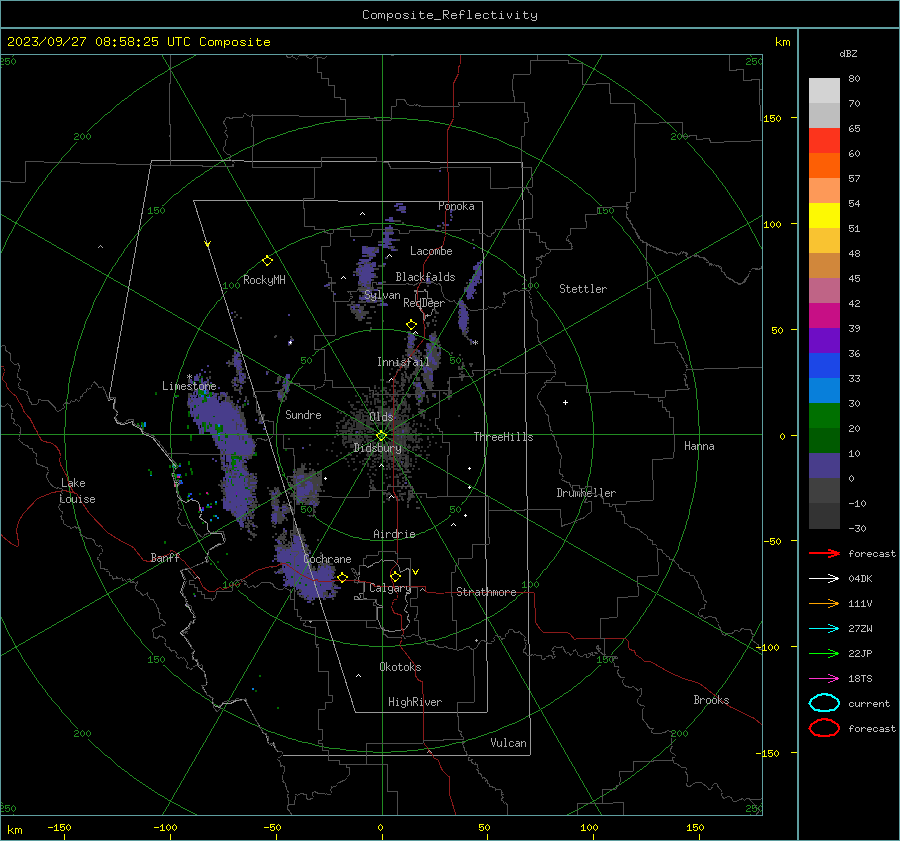Click the cyan current ellipse symbol

pyautogui.click(x=824, y=703)
